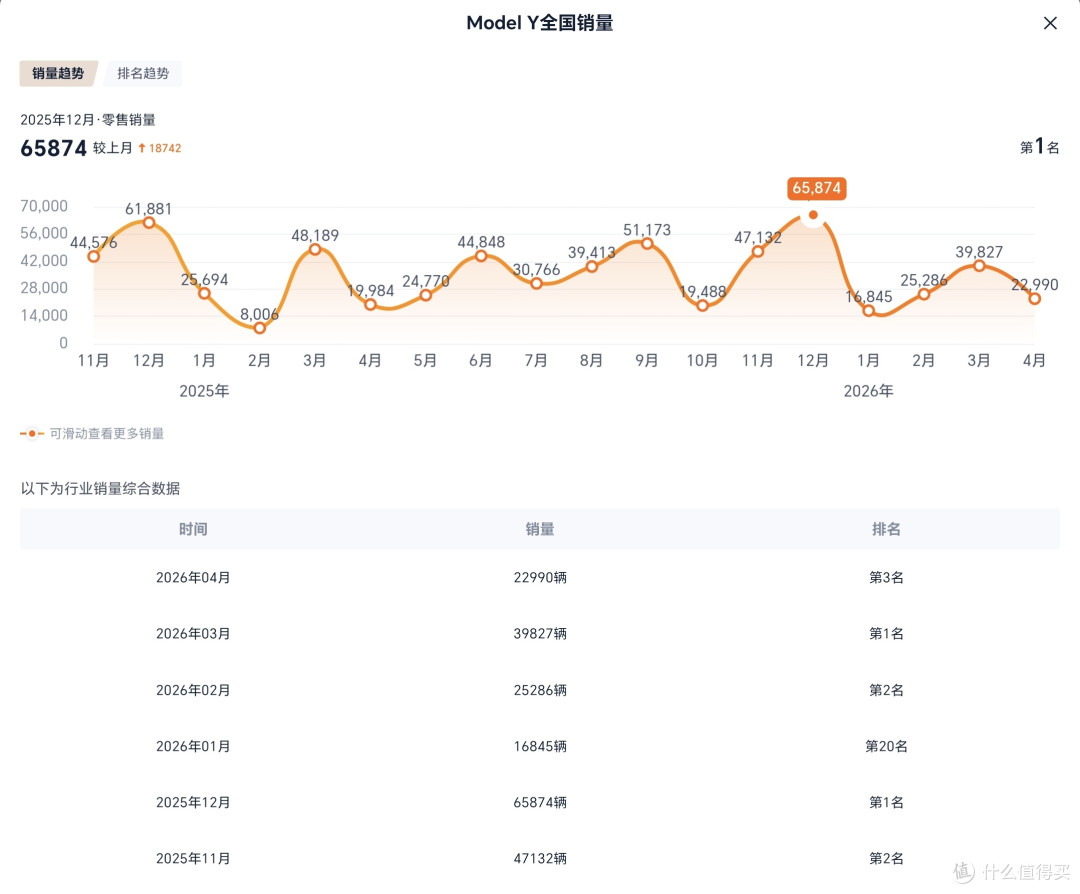The height and width of the screenshot is (894, 1080).
Task: Click the 44,576 November data point
Action: 94,256
